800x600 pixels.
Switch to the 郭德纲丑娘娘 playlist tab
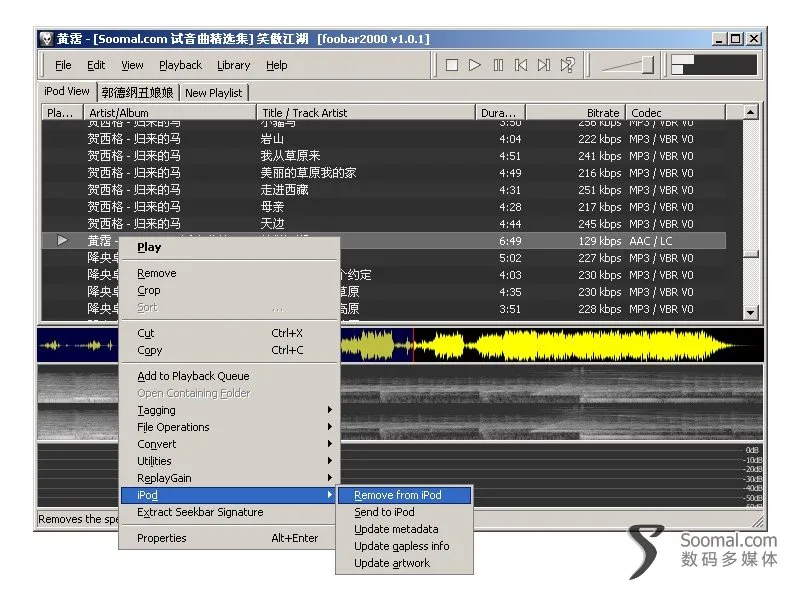click(138, 92)
